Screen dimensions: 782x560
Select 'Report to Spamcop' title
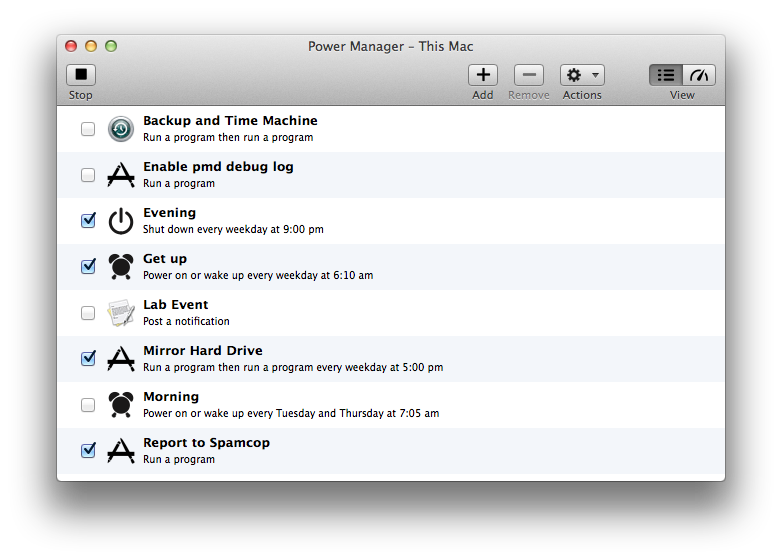click(x=206, y=443)
